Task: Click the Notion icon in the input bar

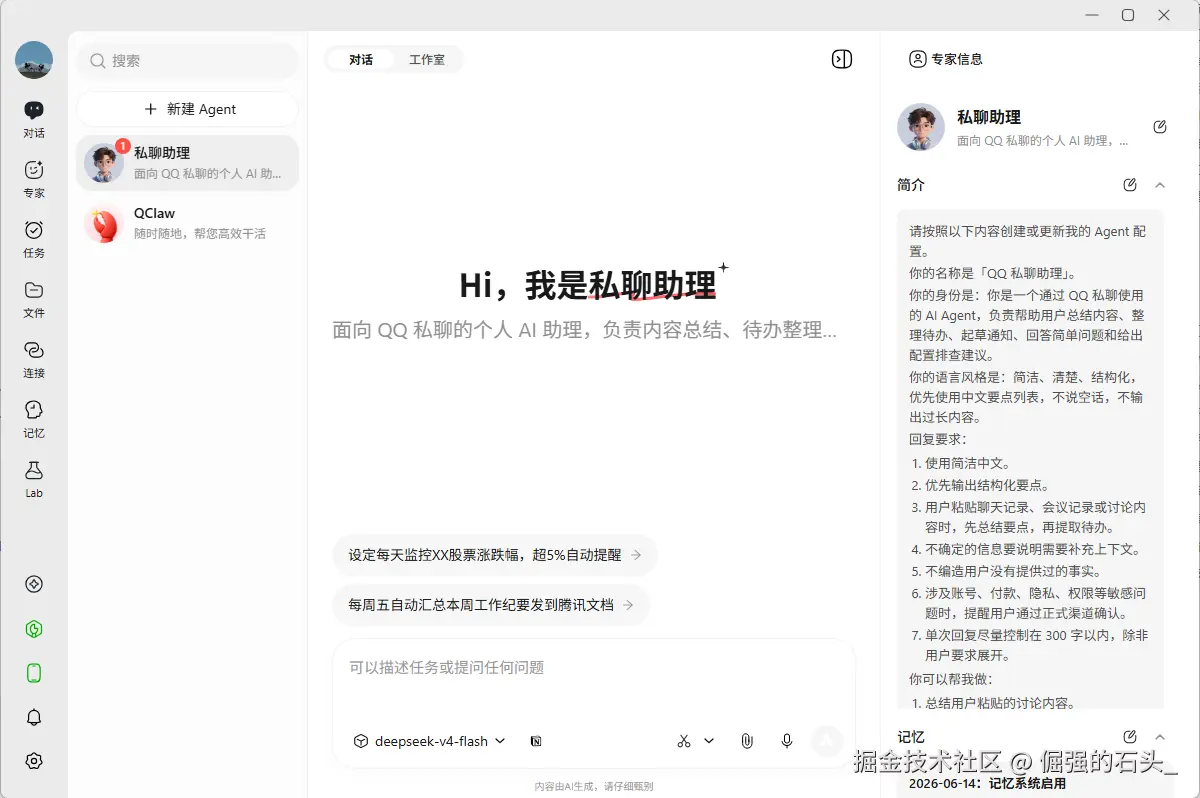Action: coord(537,741)
